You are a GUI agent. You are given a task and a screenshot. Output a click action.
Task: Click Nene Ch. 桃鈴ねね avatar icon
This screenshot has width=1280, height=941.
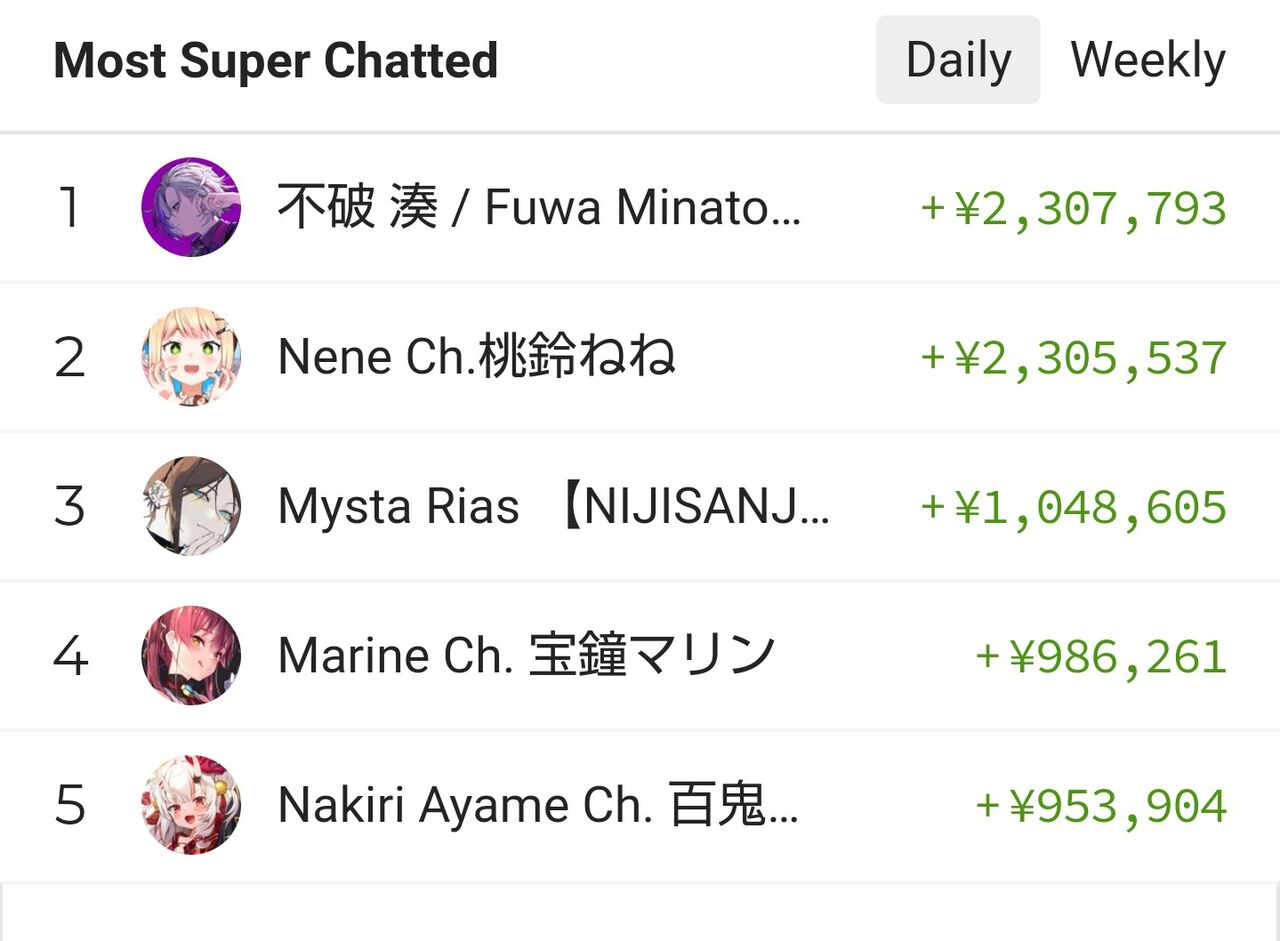190,357
